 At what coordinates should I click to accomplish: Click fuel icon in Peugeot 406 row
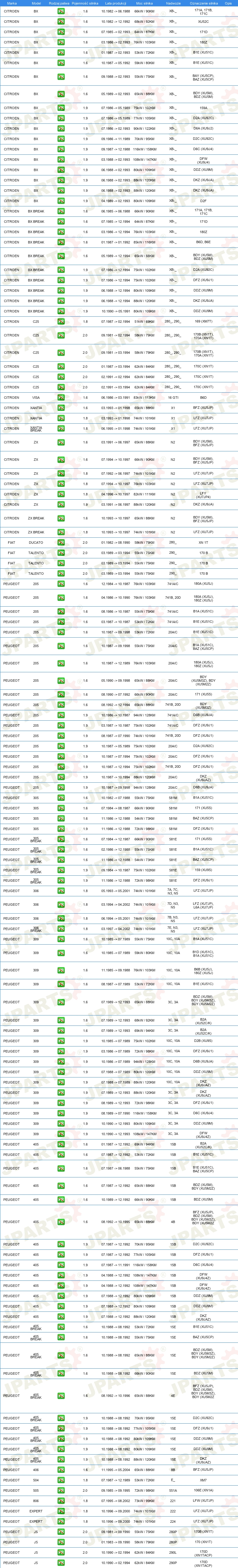(61, 1470)
